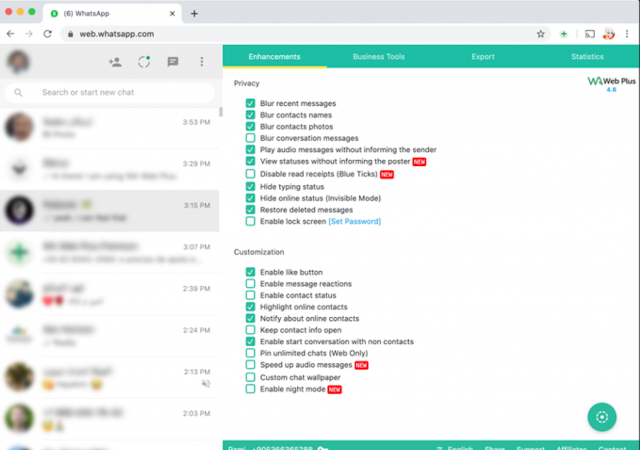Close the WhatsApp browser tab
The height and width of the screenshot is (450, 640).
coord(172,13)
